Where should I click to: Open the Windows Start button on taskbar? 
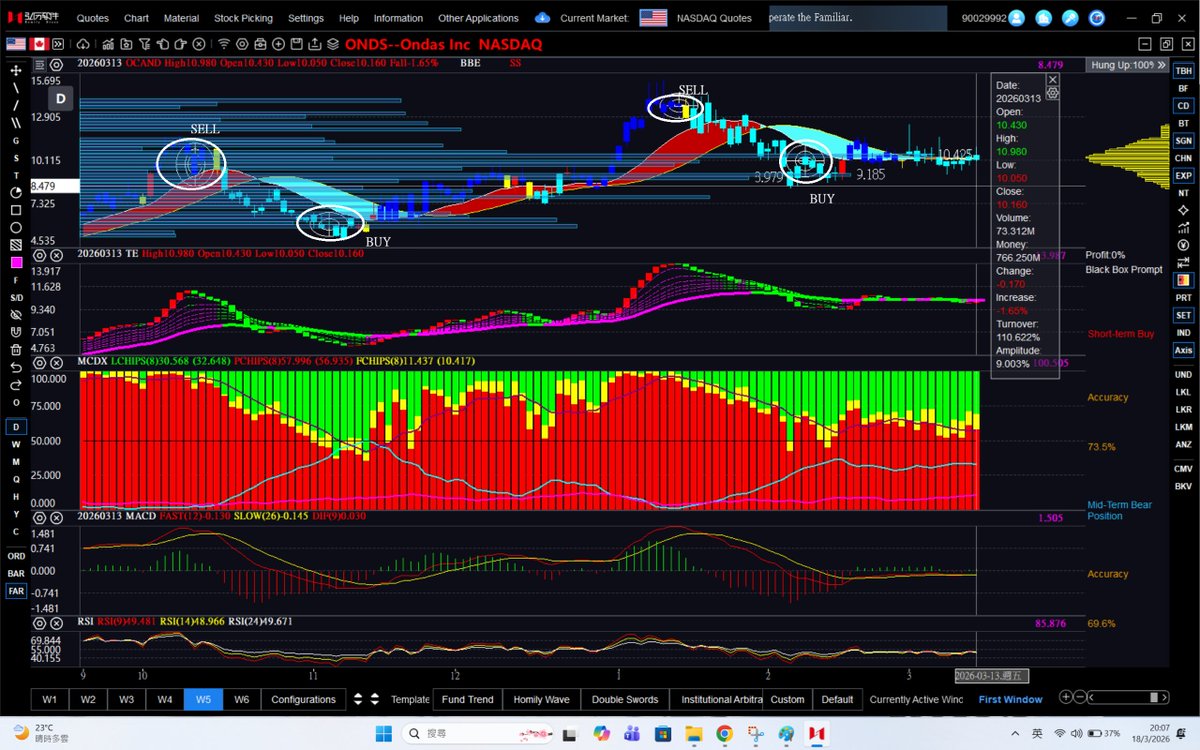383,734
